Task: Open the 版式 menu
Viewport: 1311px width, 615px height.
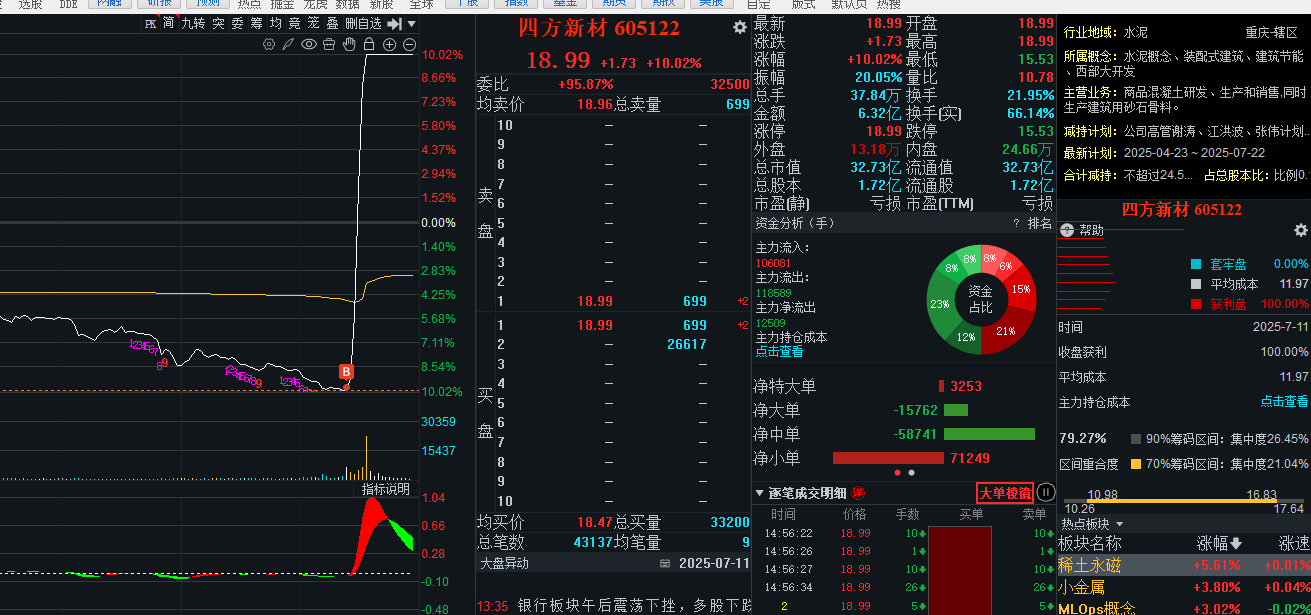Action: pos(803,5)
